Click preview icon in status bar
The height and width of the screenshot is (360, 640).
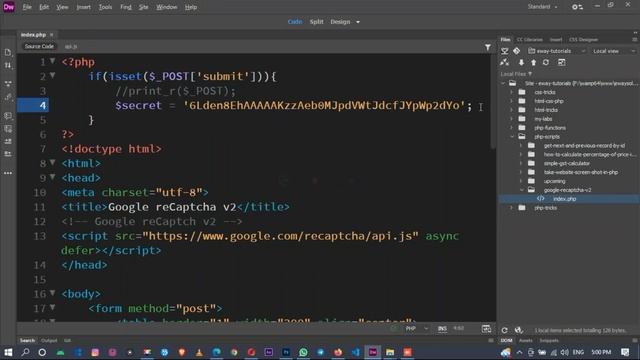tap(486, 329)
